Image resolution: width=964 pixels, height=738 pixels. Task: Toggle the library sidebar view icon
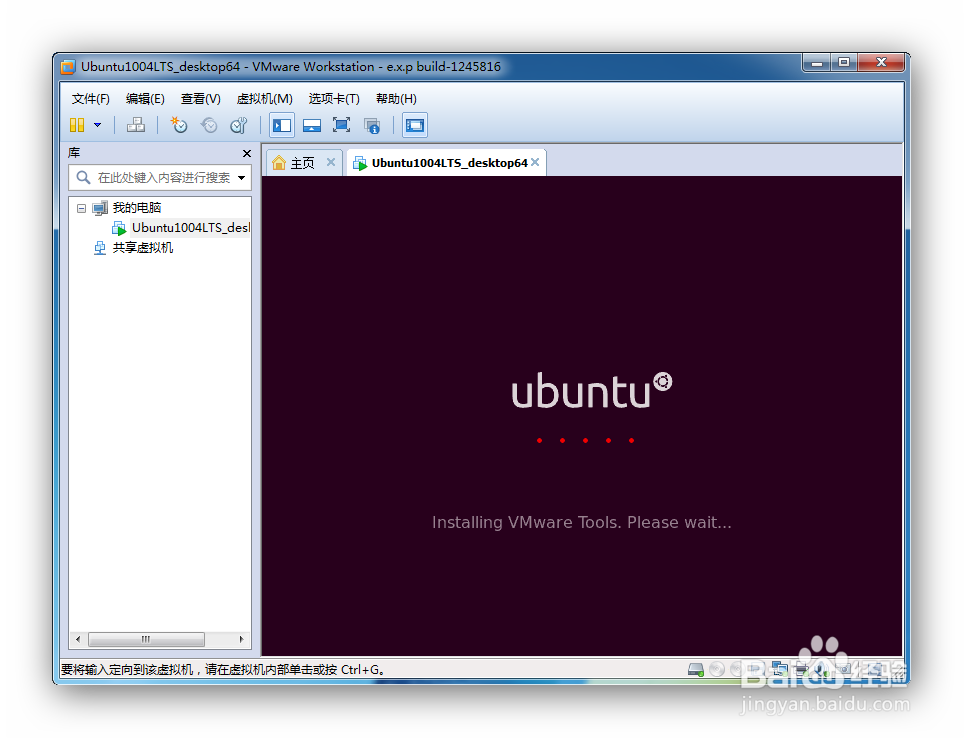(x=282, y=125)
